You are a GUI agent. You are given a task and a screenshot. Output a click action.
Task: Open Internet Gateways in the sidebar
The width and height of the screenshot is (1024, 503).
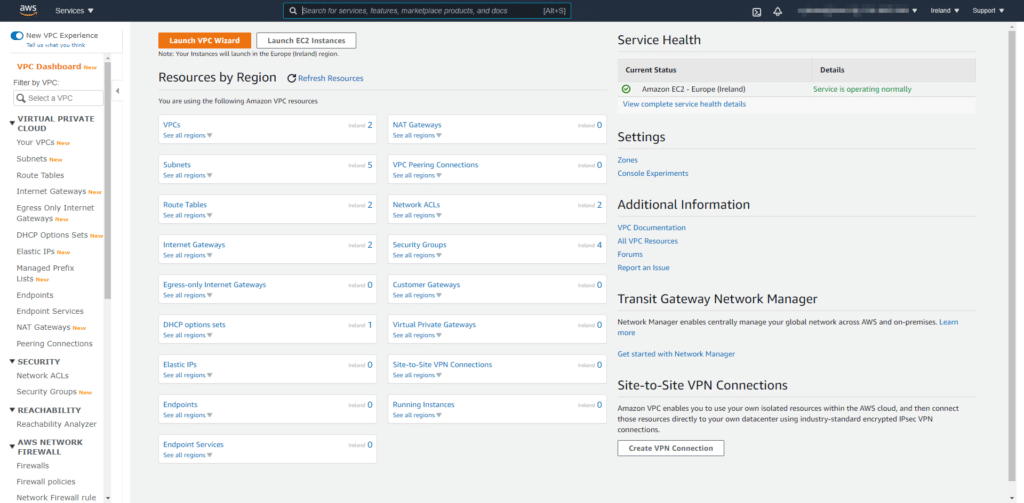click(52, 191)
